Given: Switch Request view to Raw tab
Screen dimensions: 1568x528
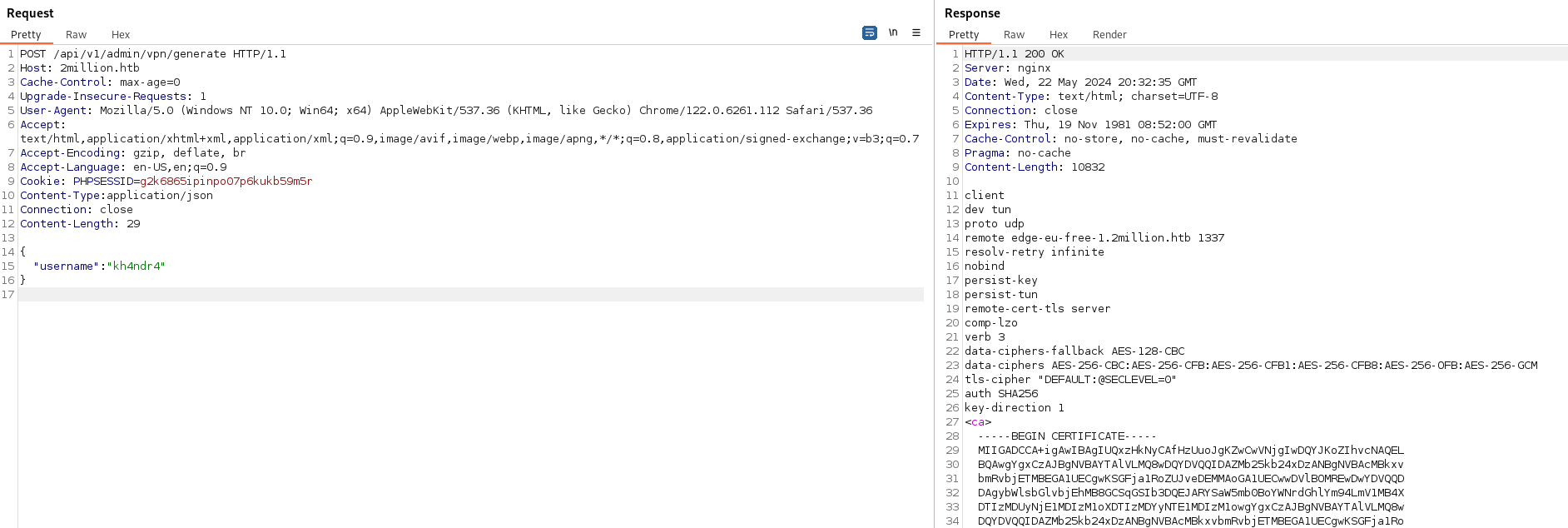Looking at the screenshot, I should click(x=76, y=35).
